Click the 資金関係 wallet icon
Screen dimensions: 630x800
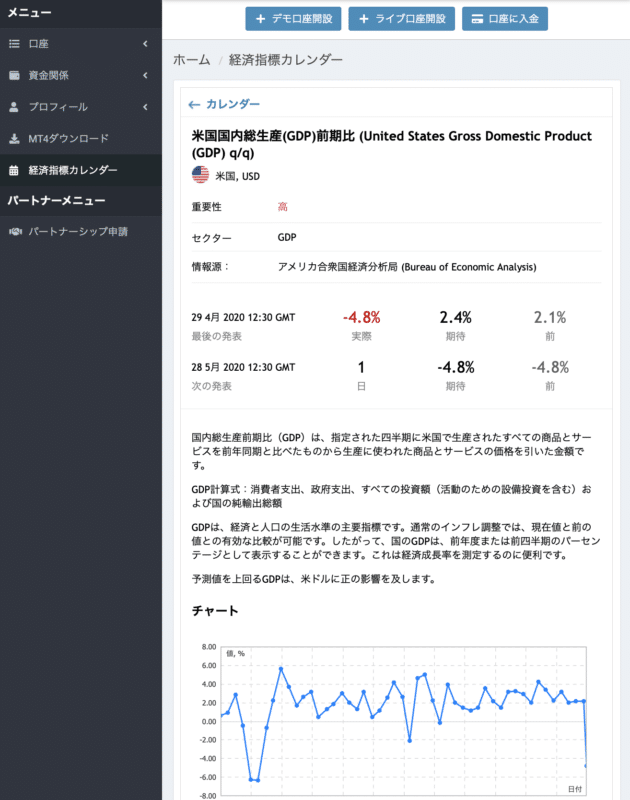[x=14, y=76]
